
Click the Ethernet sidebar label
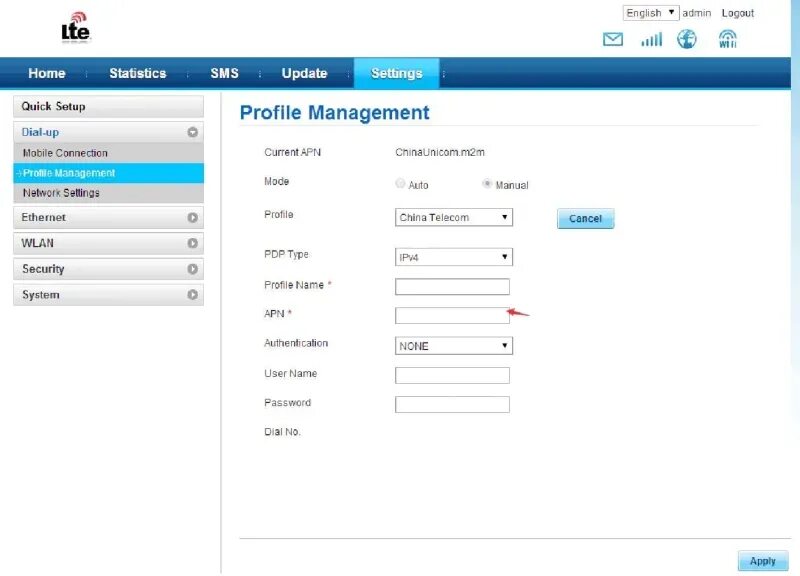tap(43, 217)
